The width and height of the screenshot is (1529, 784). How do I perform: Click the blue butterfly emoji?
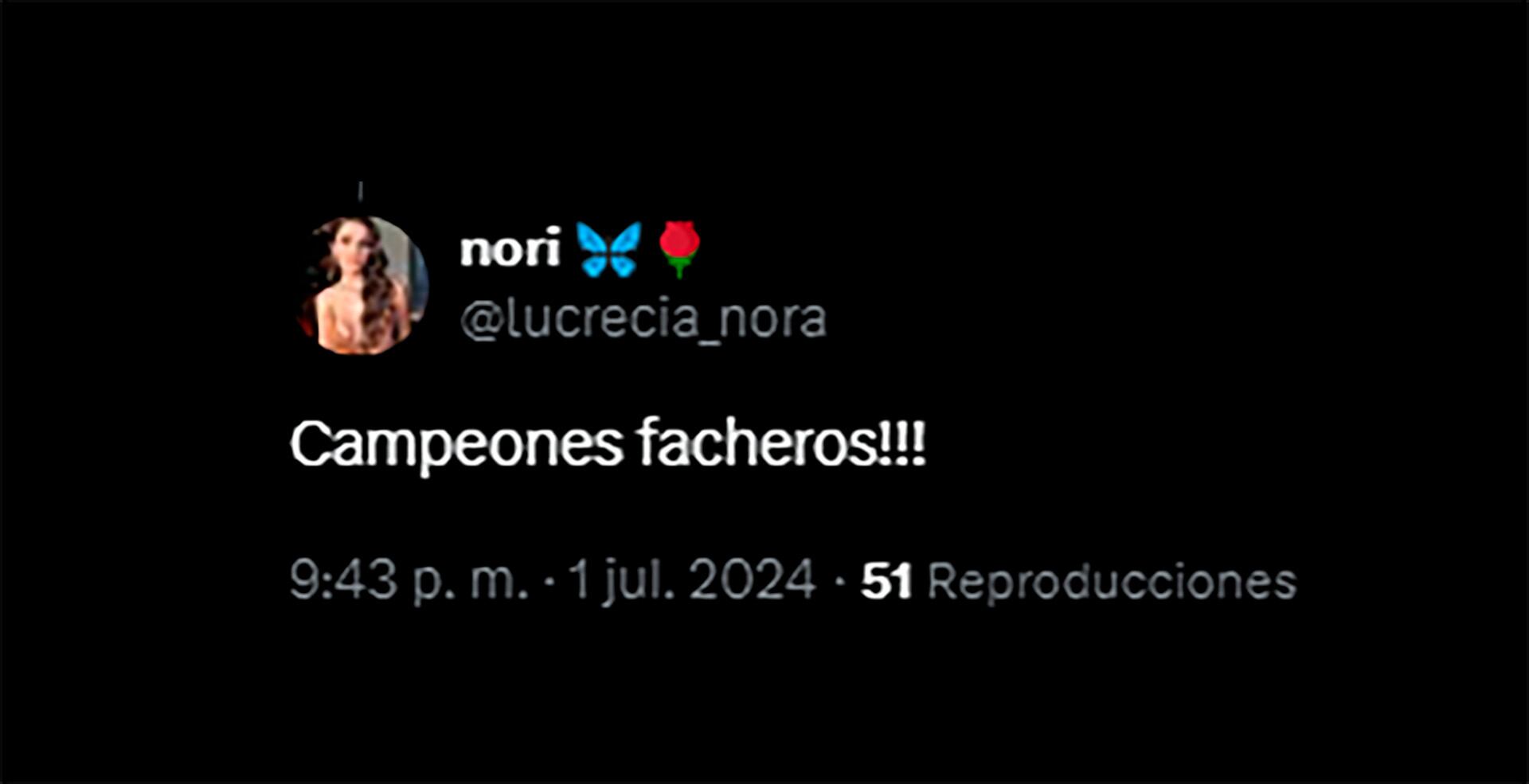tap(608, 249)
